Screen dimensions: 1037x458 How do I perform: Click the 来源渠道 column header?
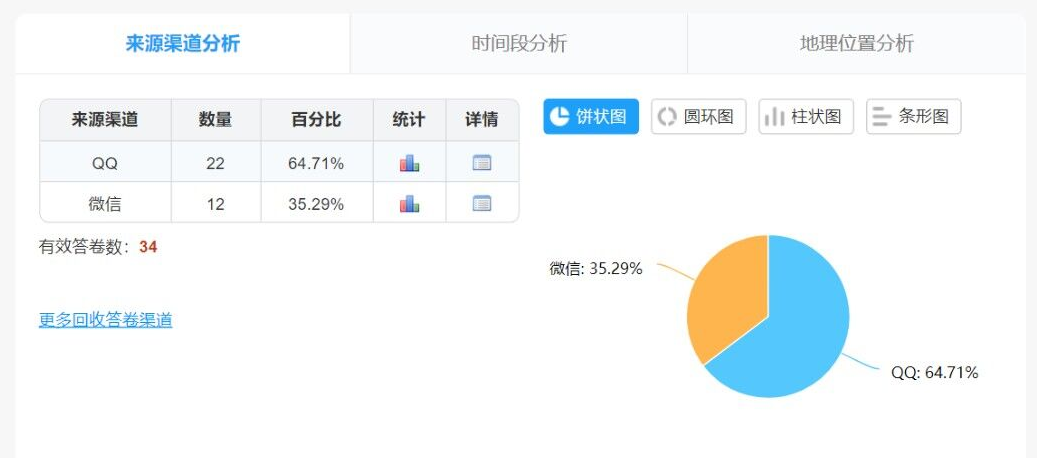[105, 120]
